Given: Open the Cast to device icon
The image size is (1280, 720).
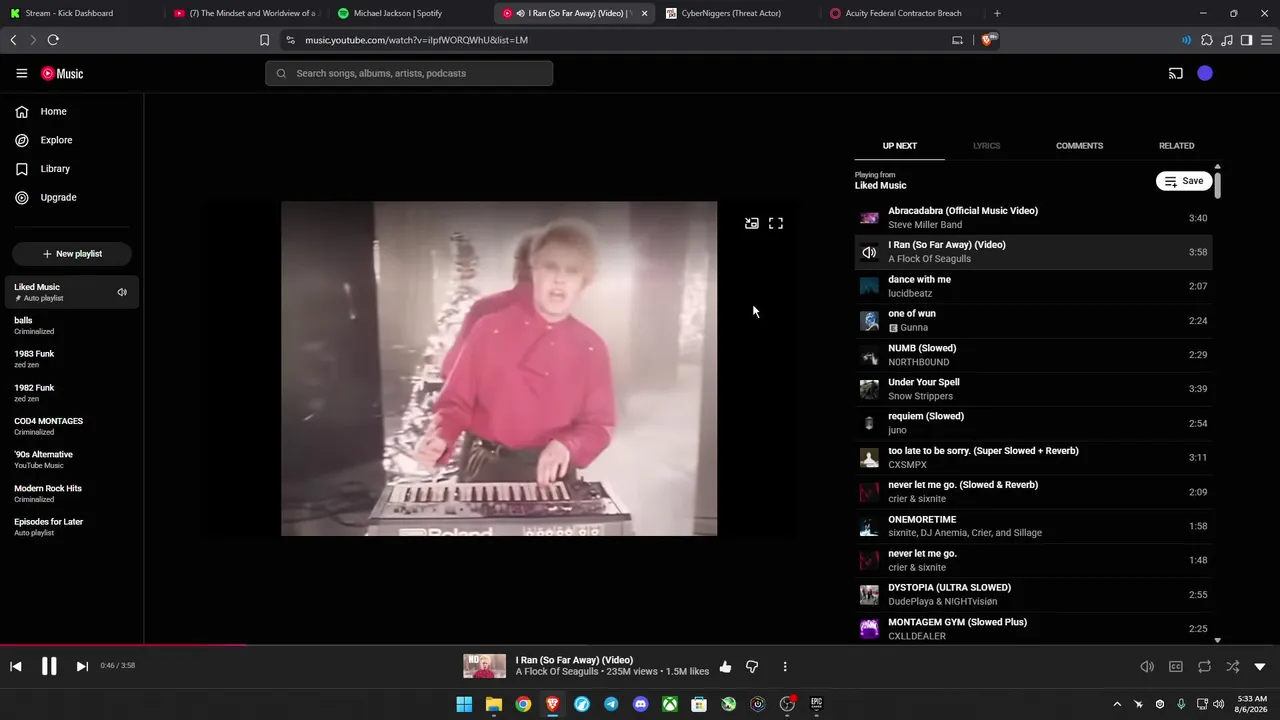Looking at the screenshot, I should click(1176, 73).
